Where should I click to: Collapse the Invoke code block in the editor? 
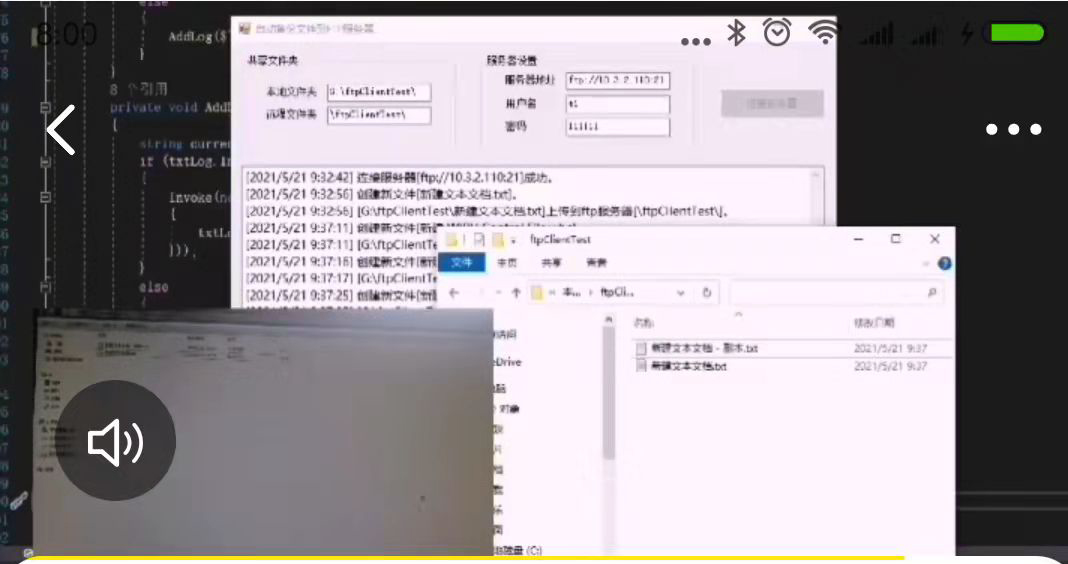pyautogui.click(x=45, y=198)
